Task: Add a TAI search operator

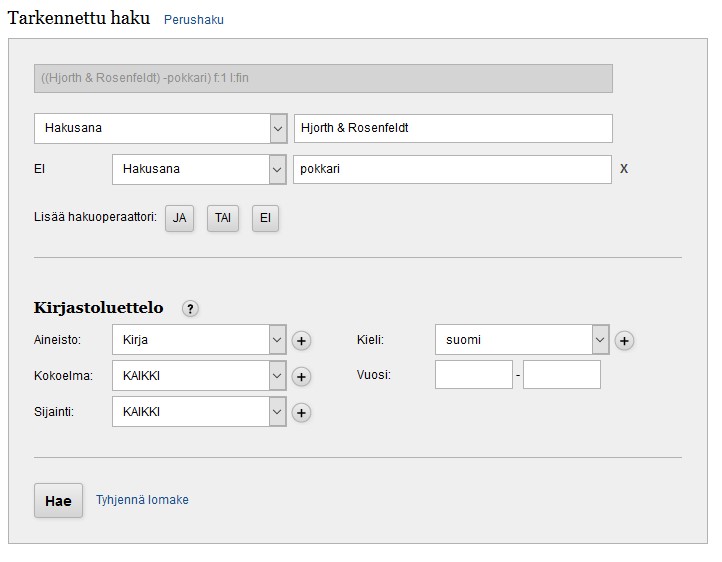Action: coord(222,218)
